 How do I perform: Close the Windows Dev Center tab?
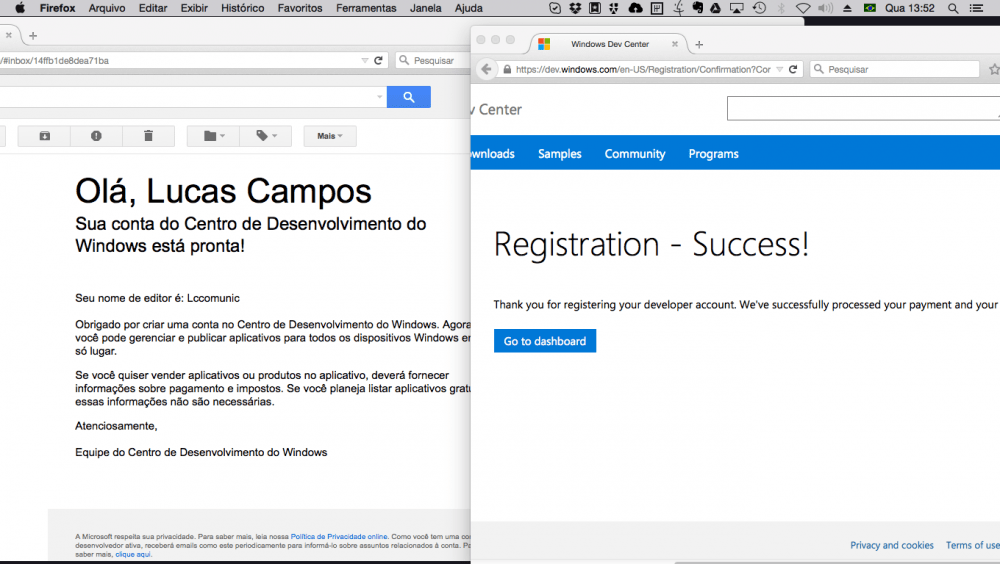pyautogui.click(x=675, y=44)
